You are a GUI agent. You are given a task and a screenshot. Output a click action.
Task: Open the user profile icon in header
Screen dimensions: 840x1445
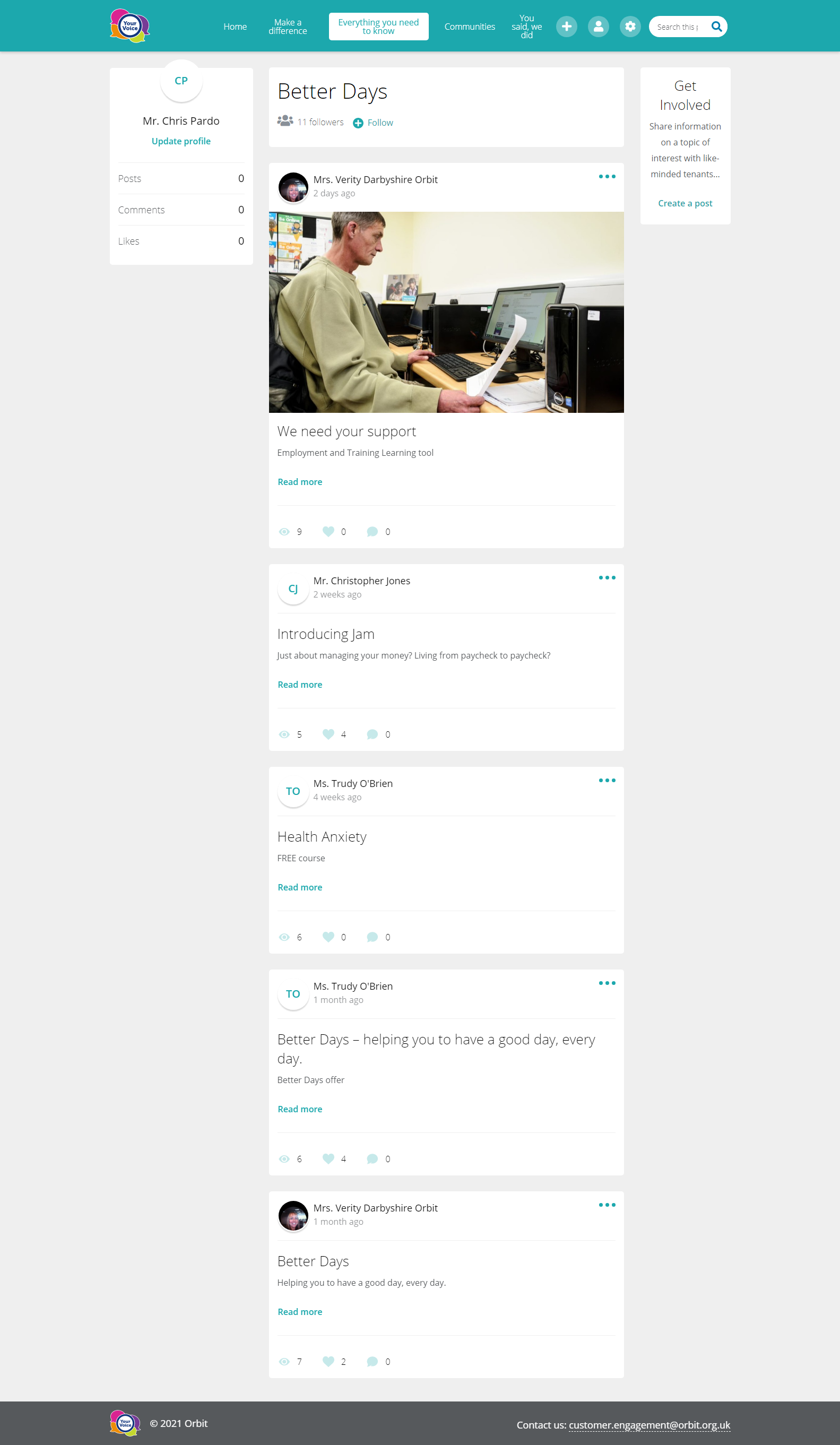[x=598, y=27]
